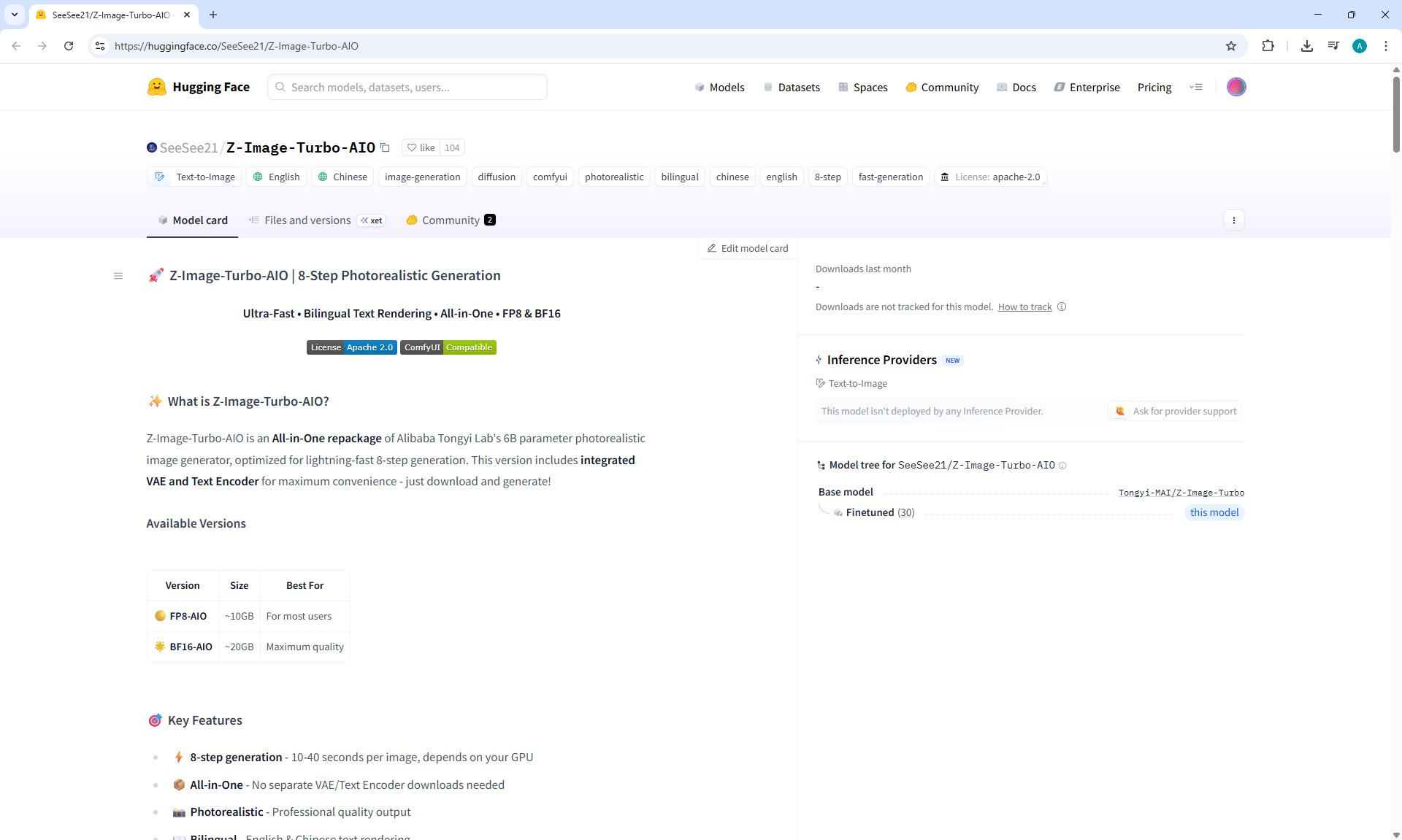Screen dimensions: 1402x840
Task: Click the like heart button
Action: point(421,147)
